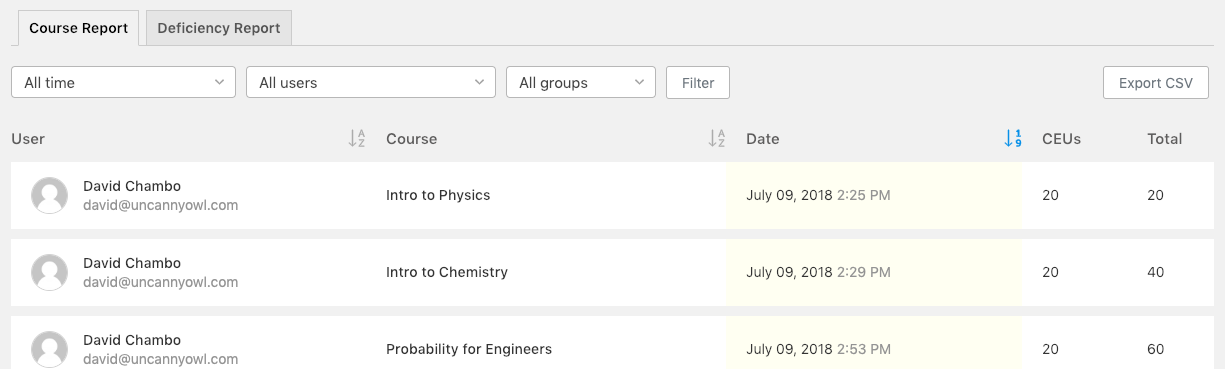Click avatar in Probability for Engineers row
The image size is (1225, 369).
[50, 349]
